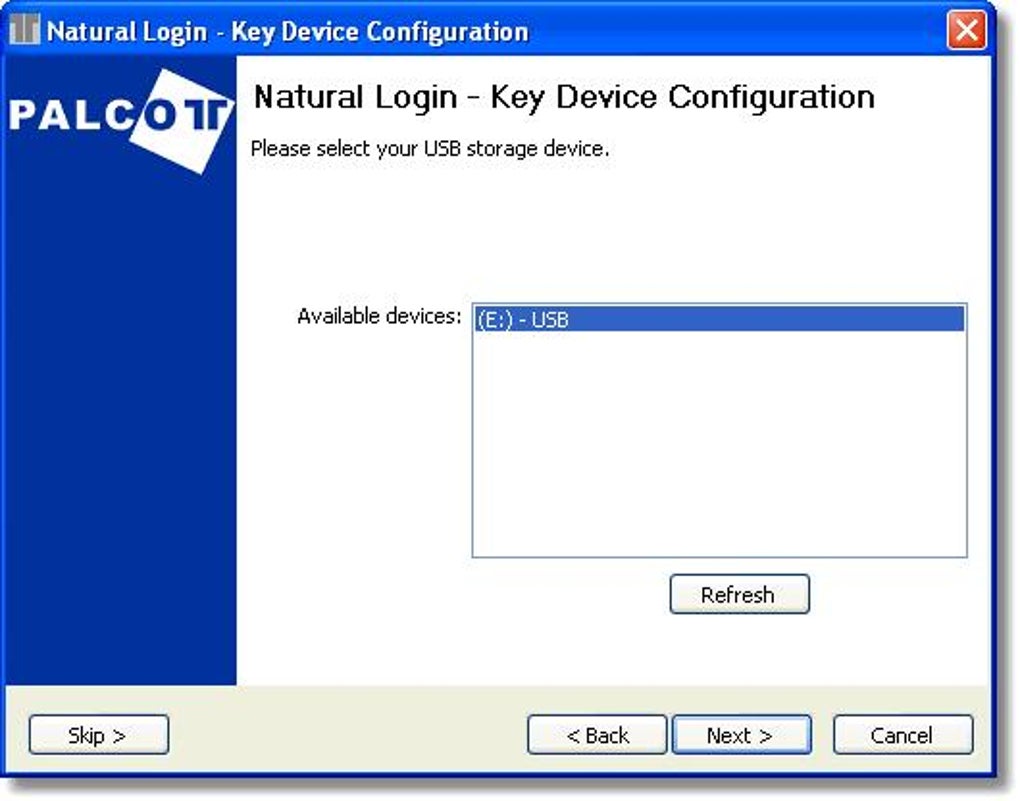The height and width of the screenshot is (801, 1020).
Task: Click the 'Available devices:' label
Action: [x=379, y=316]
